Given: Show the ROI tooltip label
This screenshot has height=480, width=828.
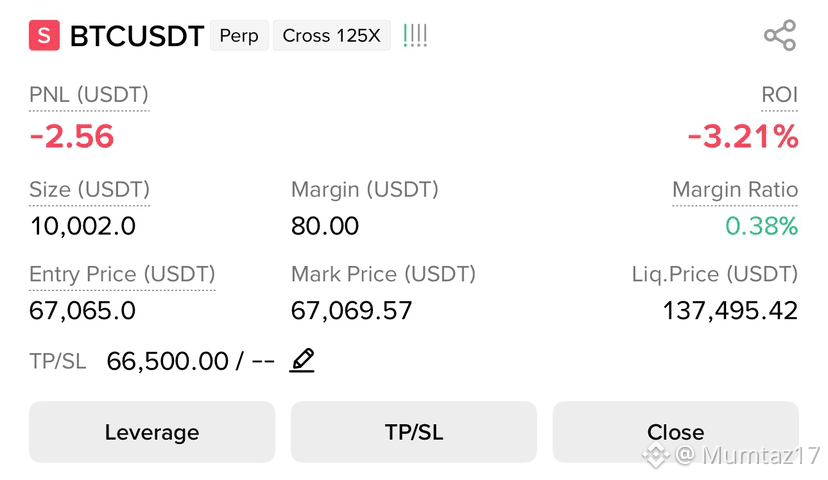Looking at the screenshot, I should 779,95.
